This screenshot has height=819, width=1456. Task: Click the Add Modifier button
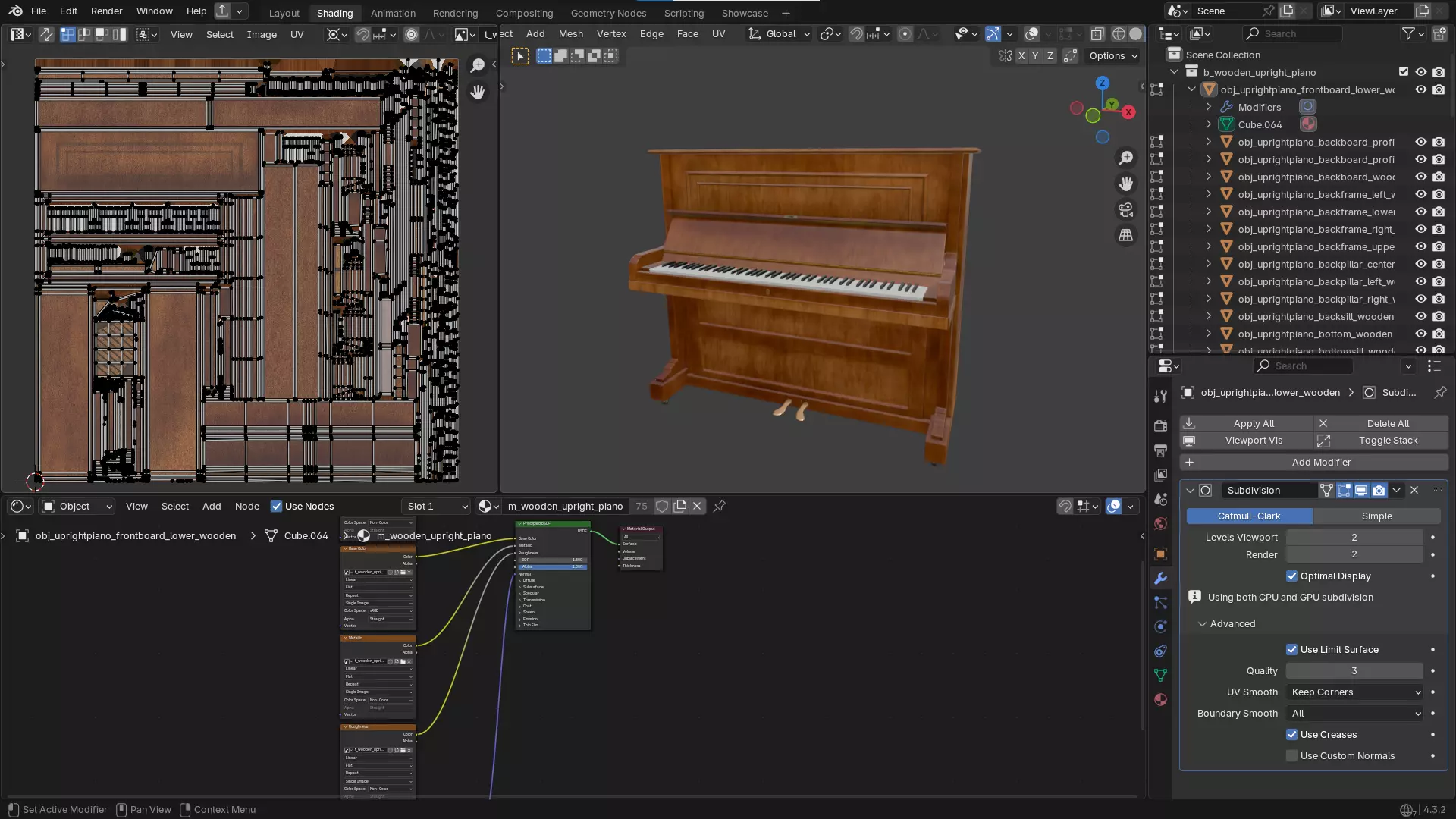click(1314, 462)
